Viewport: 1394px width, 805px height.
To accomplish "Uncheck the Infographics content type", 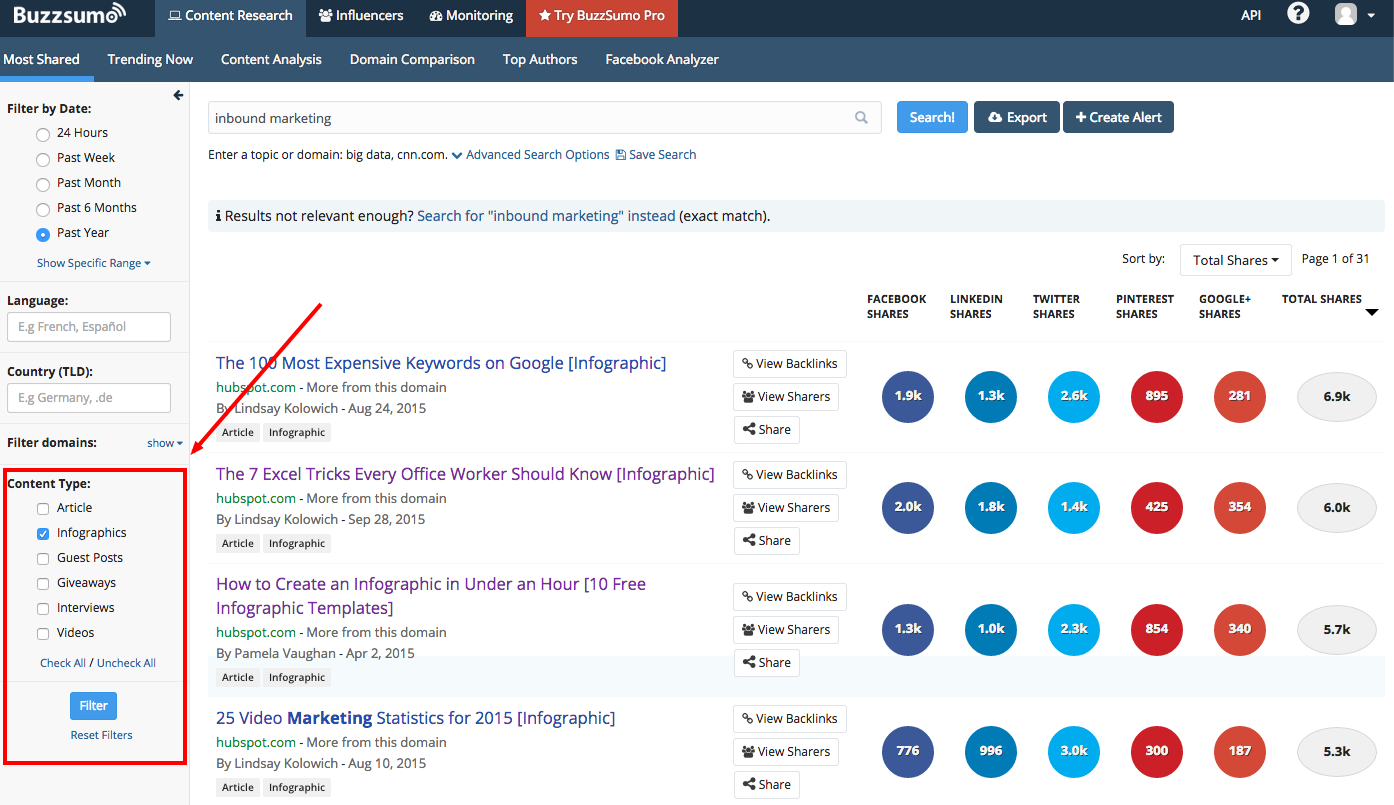I will (43, 534).
